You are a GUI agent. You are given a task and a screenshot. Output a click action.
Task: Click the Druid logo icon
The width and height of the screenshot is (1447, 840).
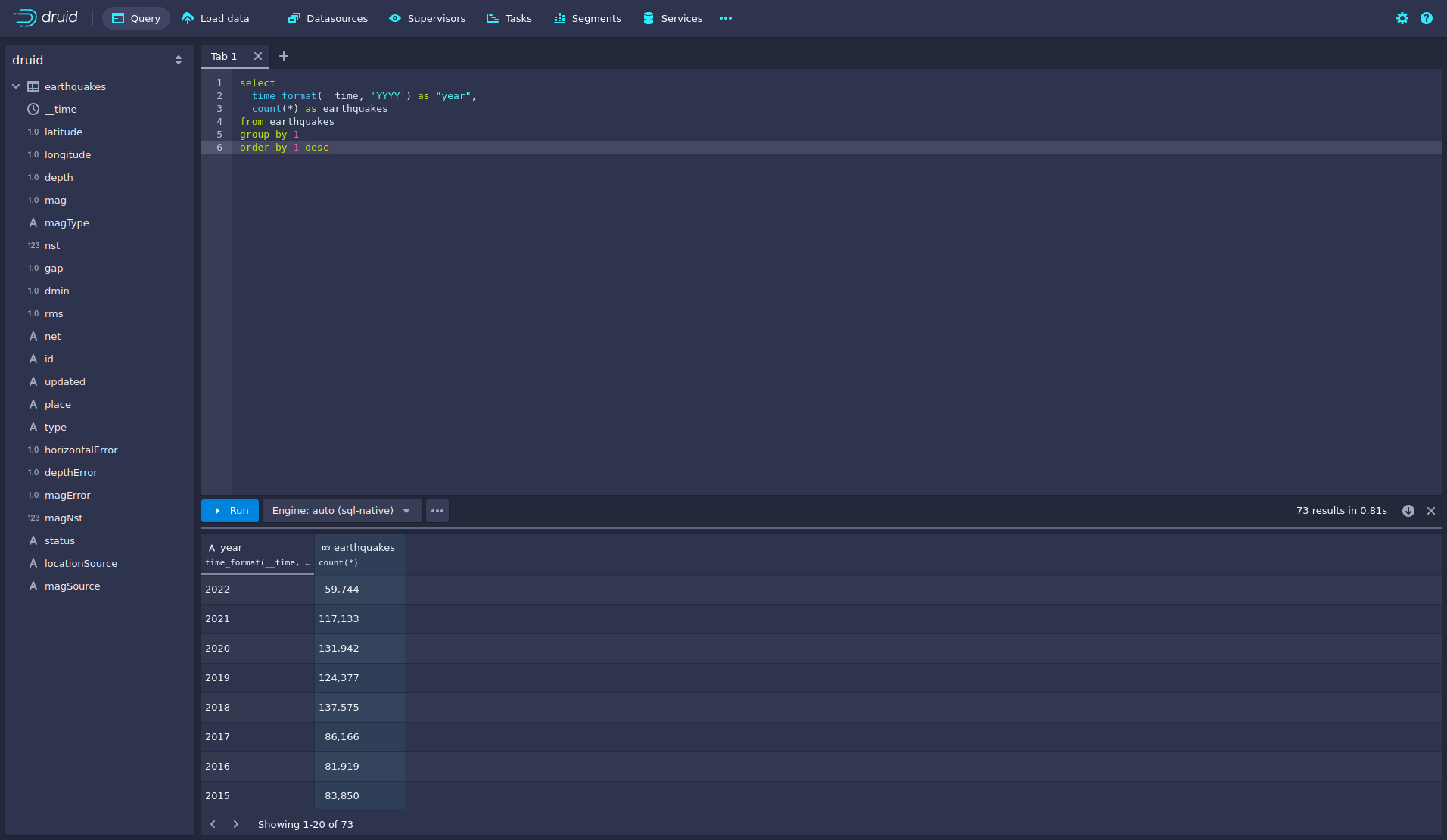(x=25, y=18)
